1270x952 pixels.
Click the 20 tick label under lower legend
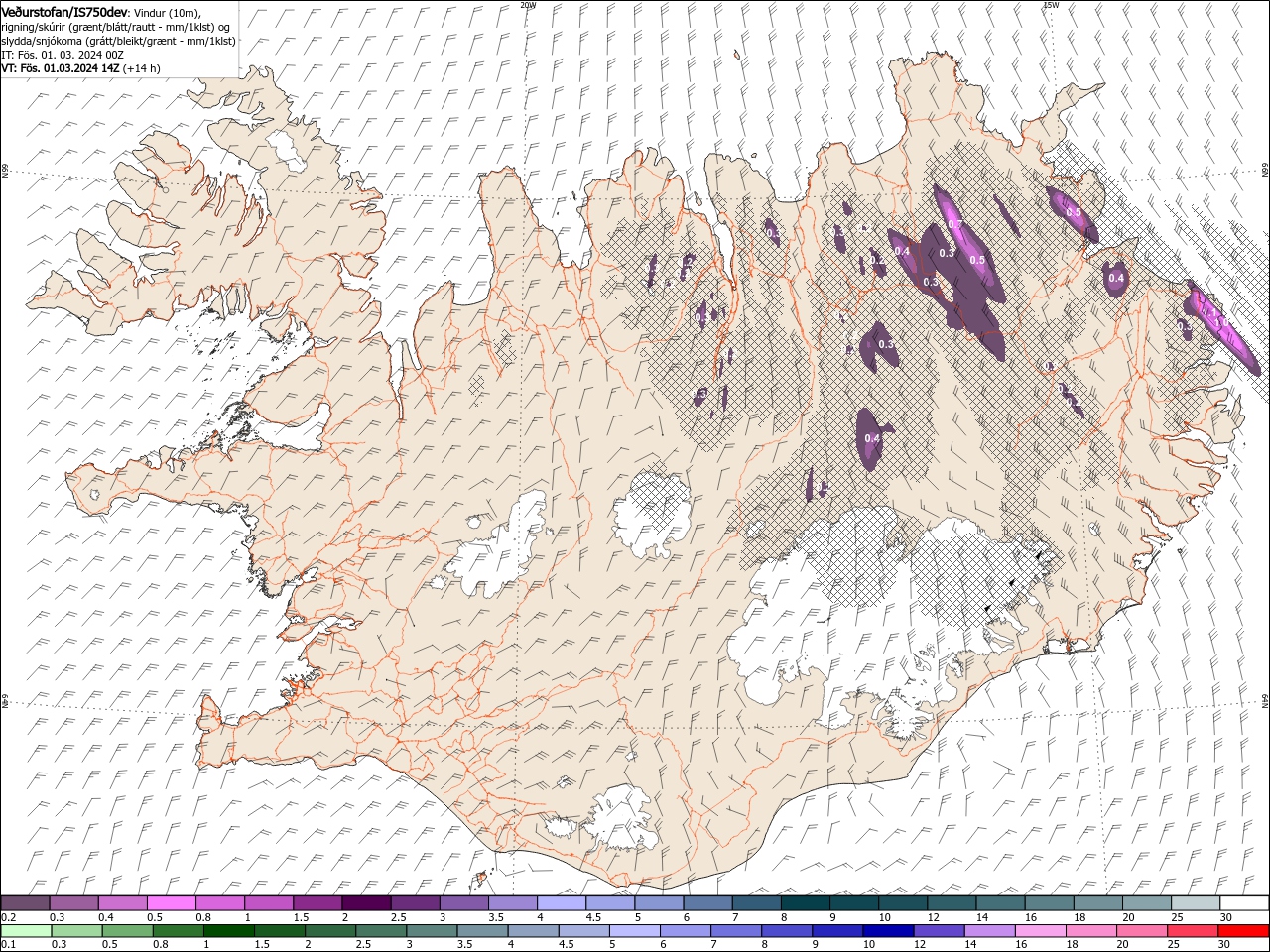click(1121, 945)
